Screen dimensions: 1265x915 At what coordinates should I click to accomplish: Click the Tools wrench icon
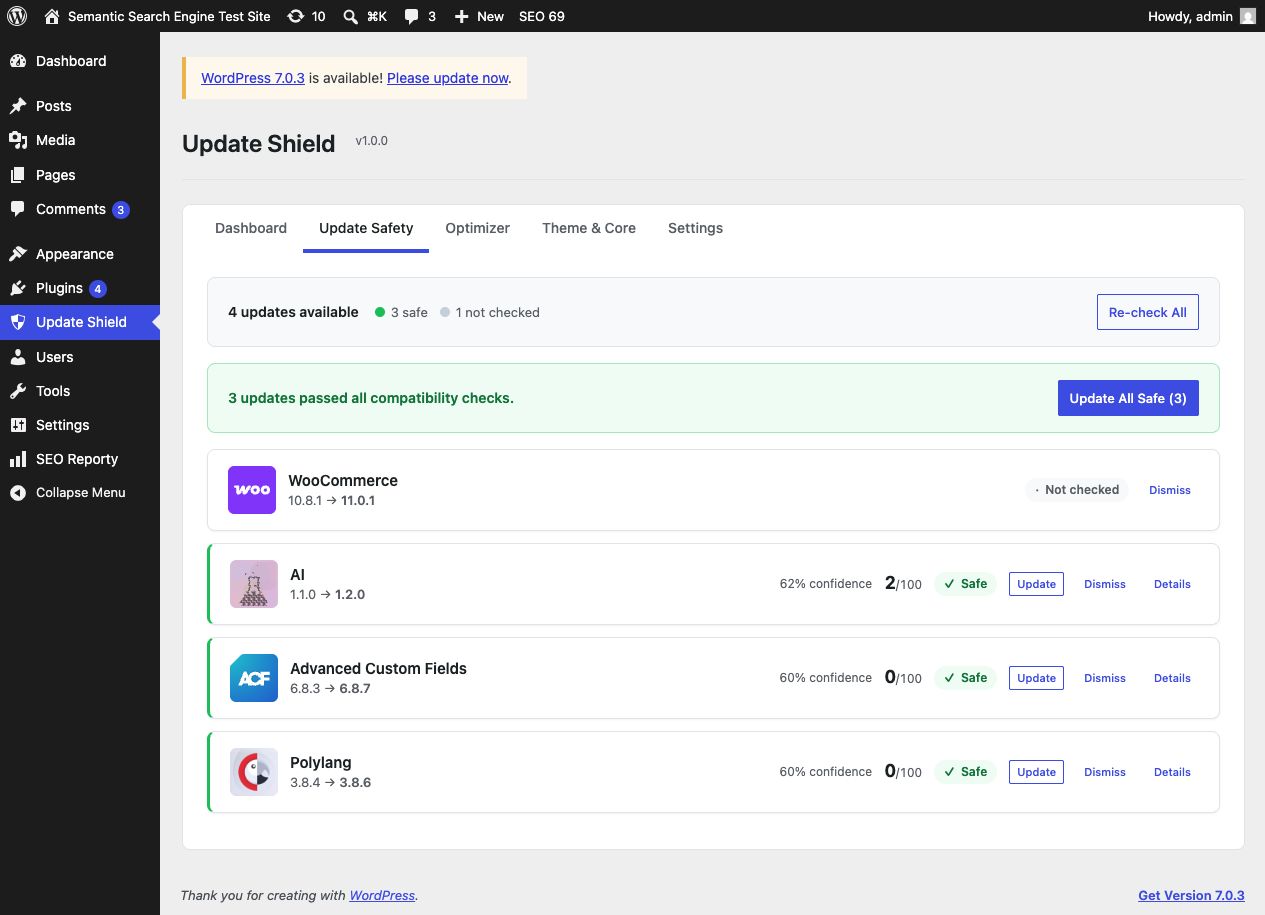tap(18, 391)
